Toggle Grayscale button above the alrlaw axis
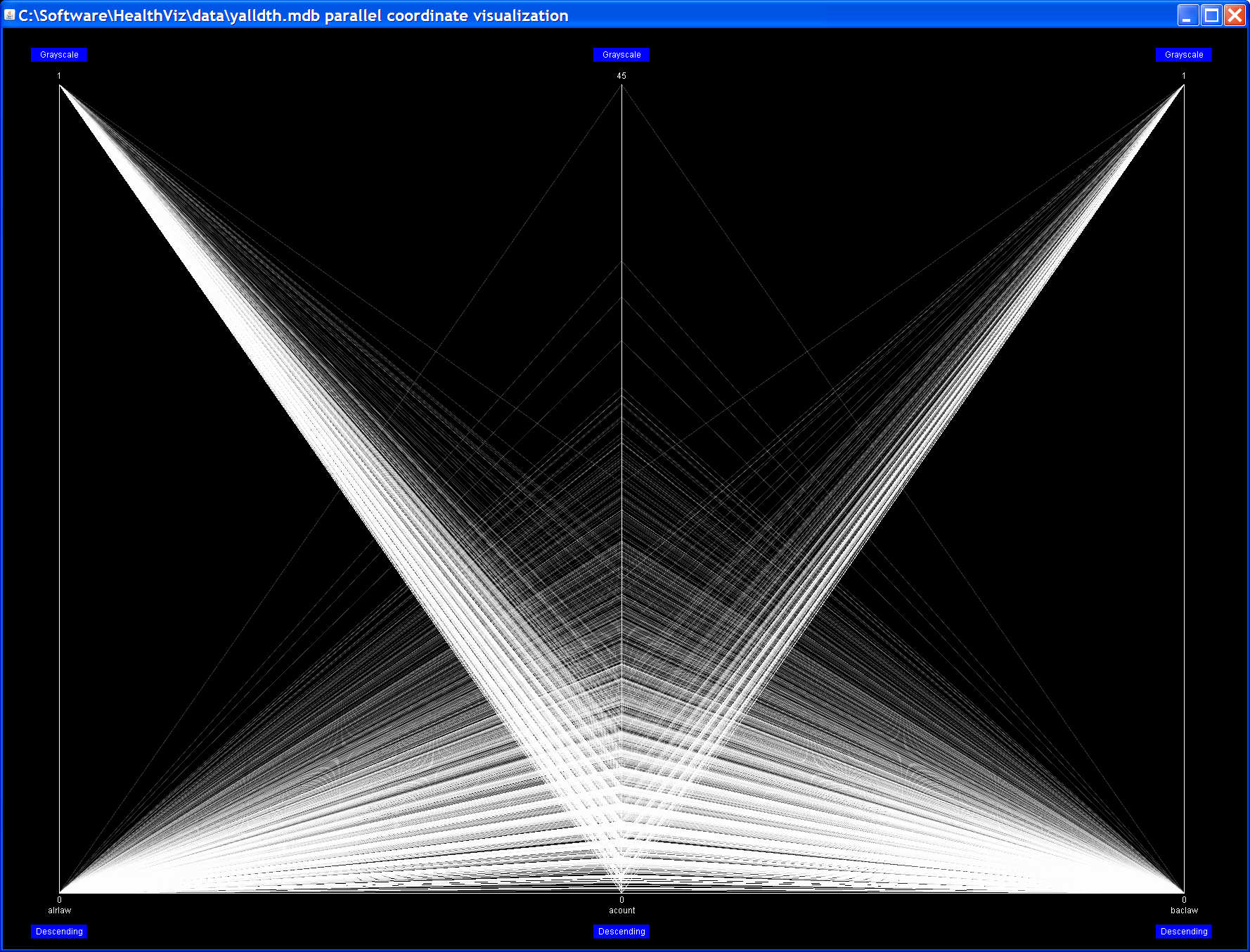Image resolution: width=1250 pixels, height=952 pixels. point(59,55)
